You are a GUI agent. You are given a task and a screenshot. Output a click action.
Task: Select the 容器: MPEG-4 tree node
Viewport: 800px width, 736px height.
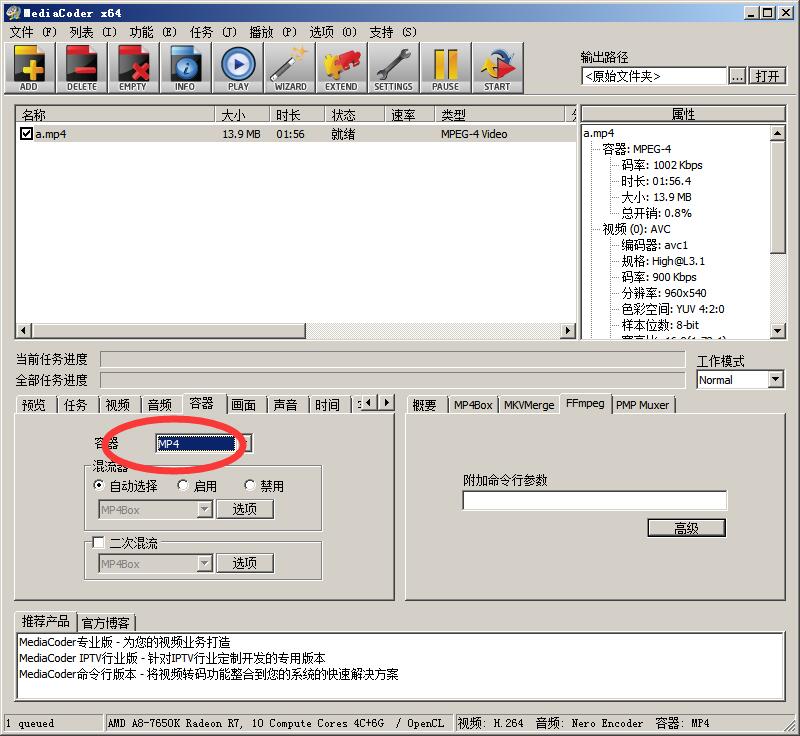[x=636, y=149]
